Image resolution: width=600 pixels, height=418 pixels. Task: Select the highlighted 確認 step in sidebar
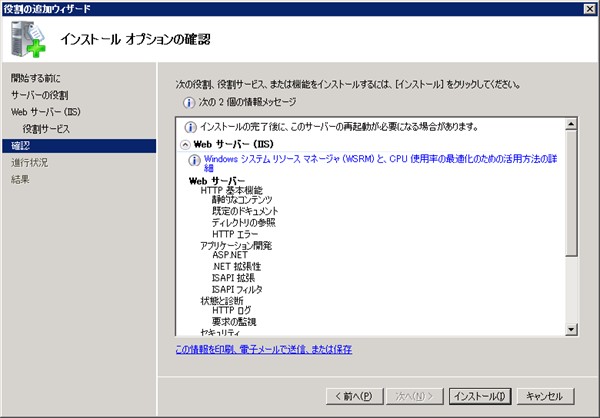(79, 146)
